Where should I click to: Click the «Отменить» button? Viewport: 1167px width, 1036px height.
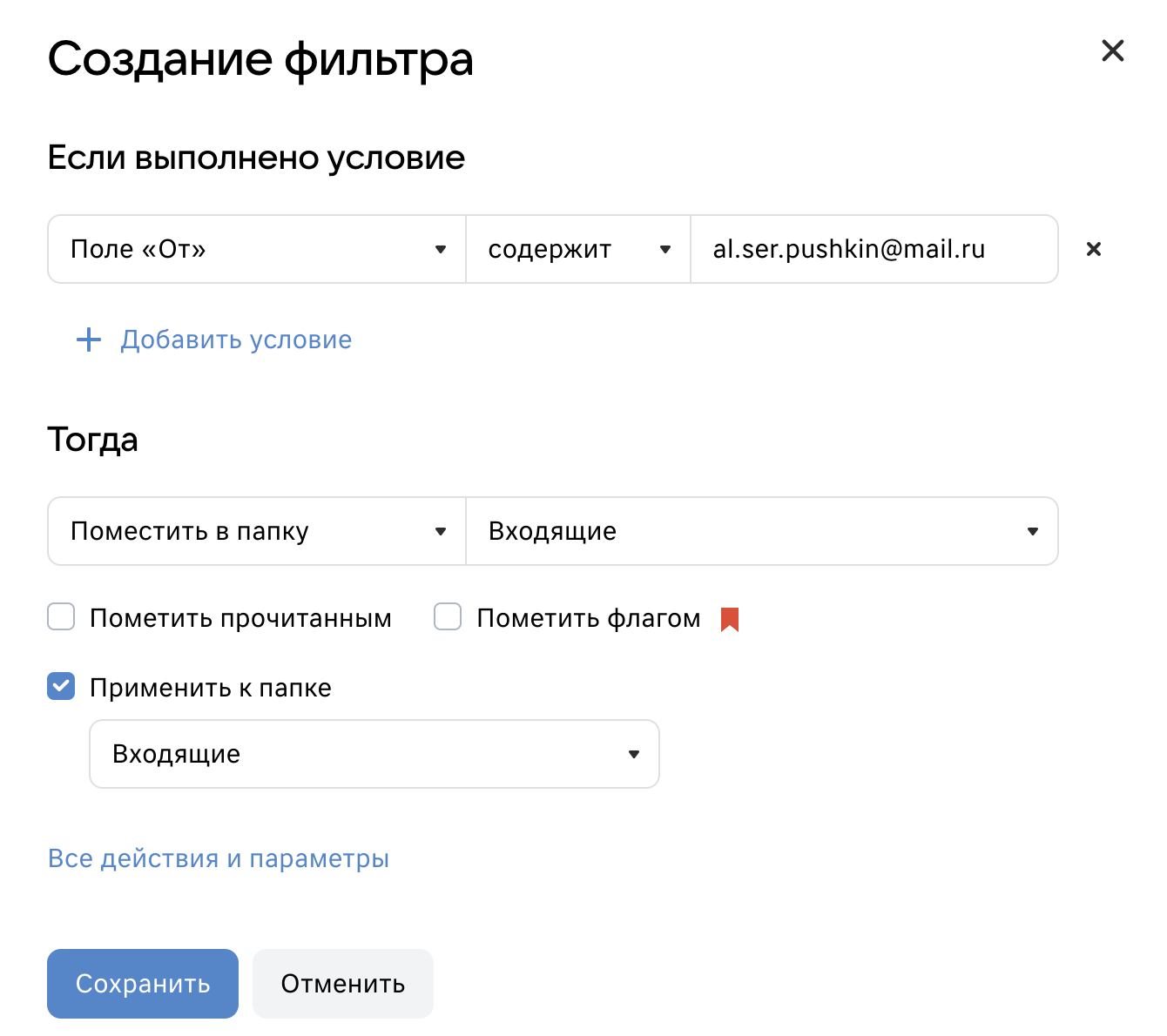click(343, 984)
